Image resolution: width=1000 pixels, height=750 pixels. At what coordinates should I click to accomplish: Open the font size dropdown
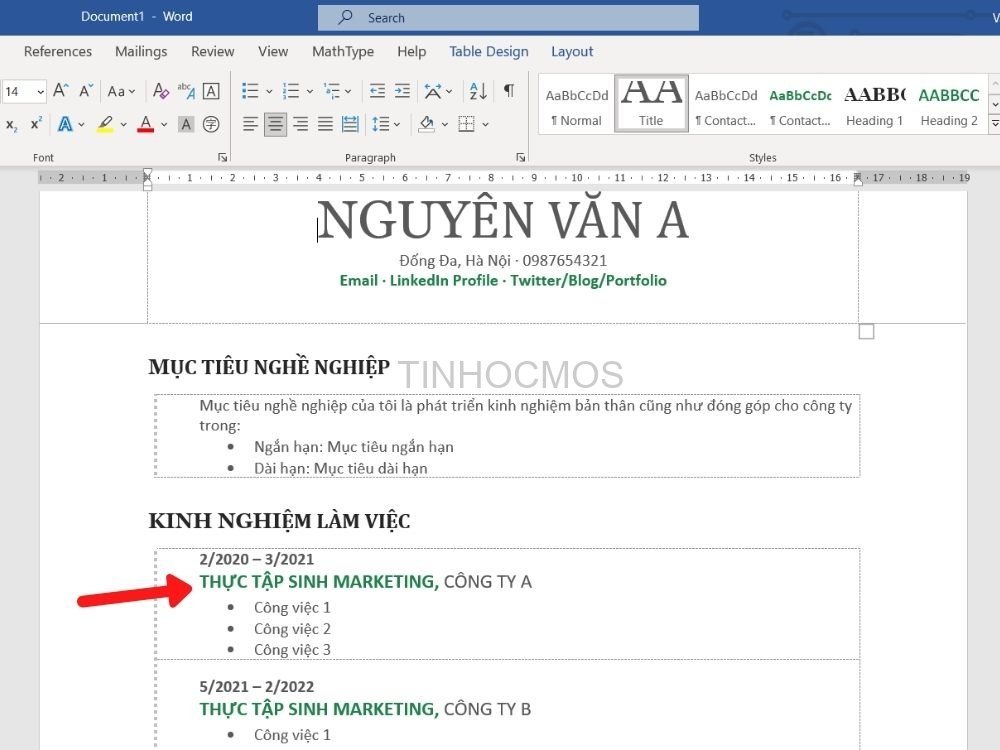tap(40, 92)
